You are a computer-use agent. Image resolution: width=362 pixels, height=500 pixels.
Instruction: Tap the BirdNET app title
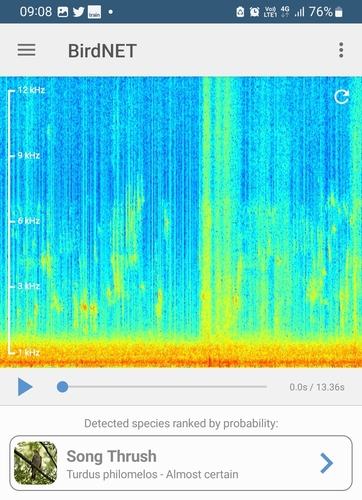102,51
